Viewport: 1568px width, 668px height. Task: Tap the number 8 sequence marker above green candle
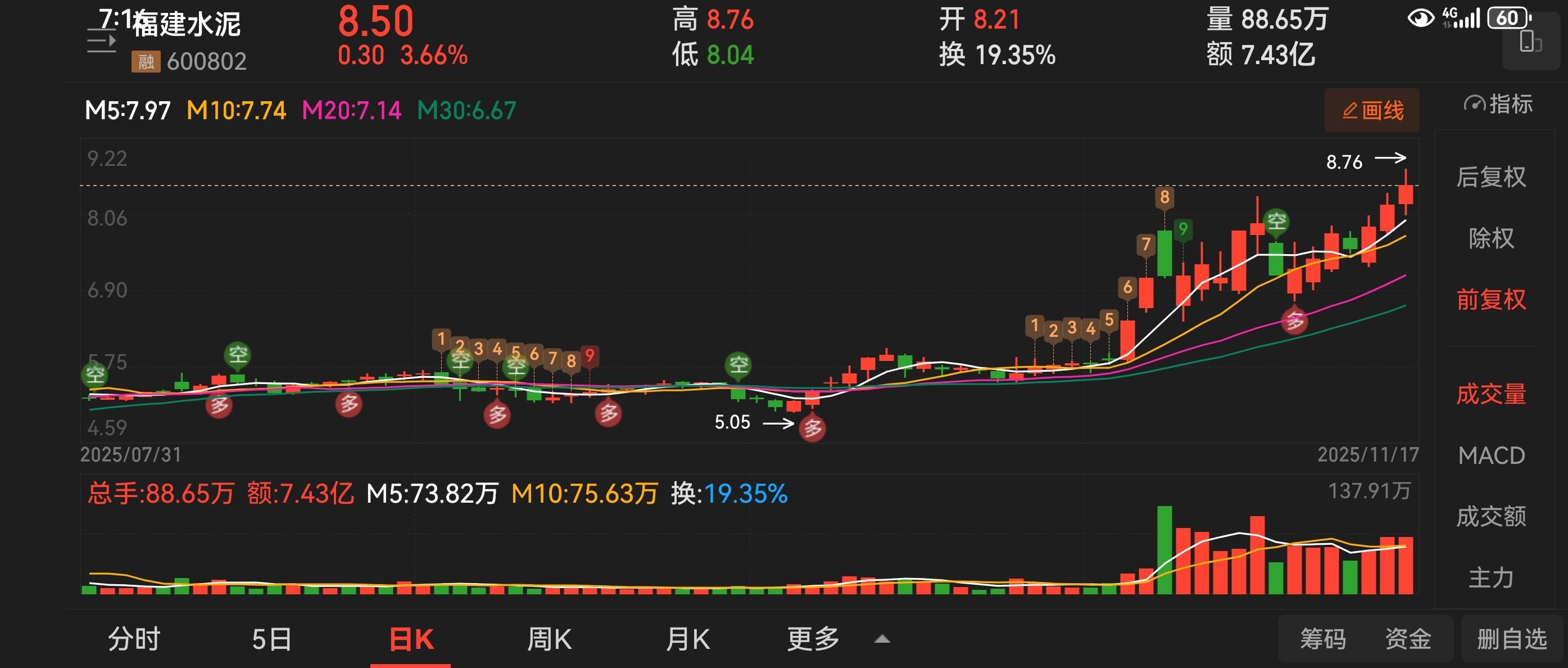(1164, 197)
